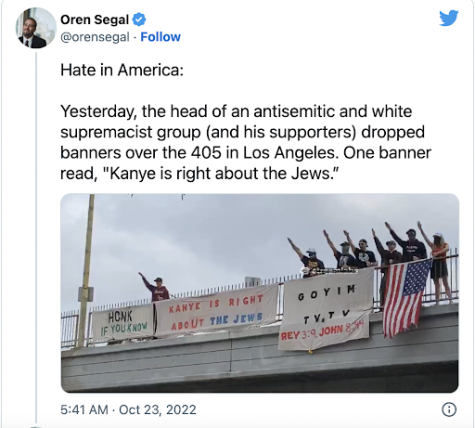Viewport: 475px width, 428px height.
Task: Click the white banner with REV and JOHN verses
Action: [x=325, y=310]
